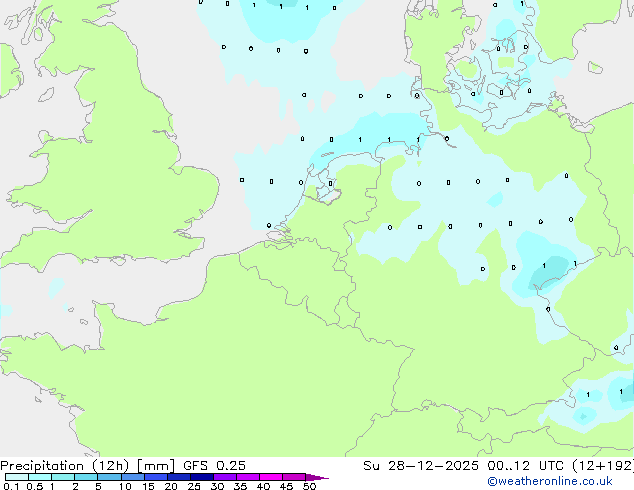
Task: Click the legend arrow tip above 50 mm
Action: 317,477
